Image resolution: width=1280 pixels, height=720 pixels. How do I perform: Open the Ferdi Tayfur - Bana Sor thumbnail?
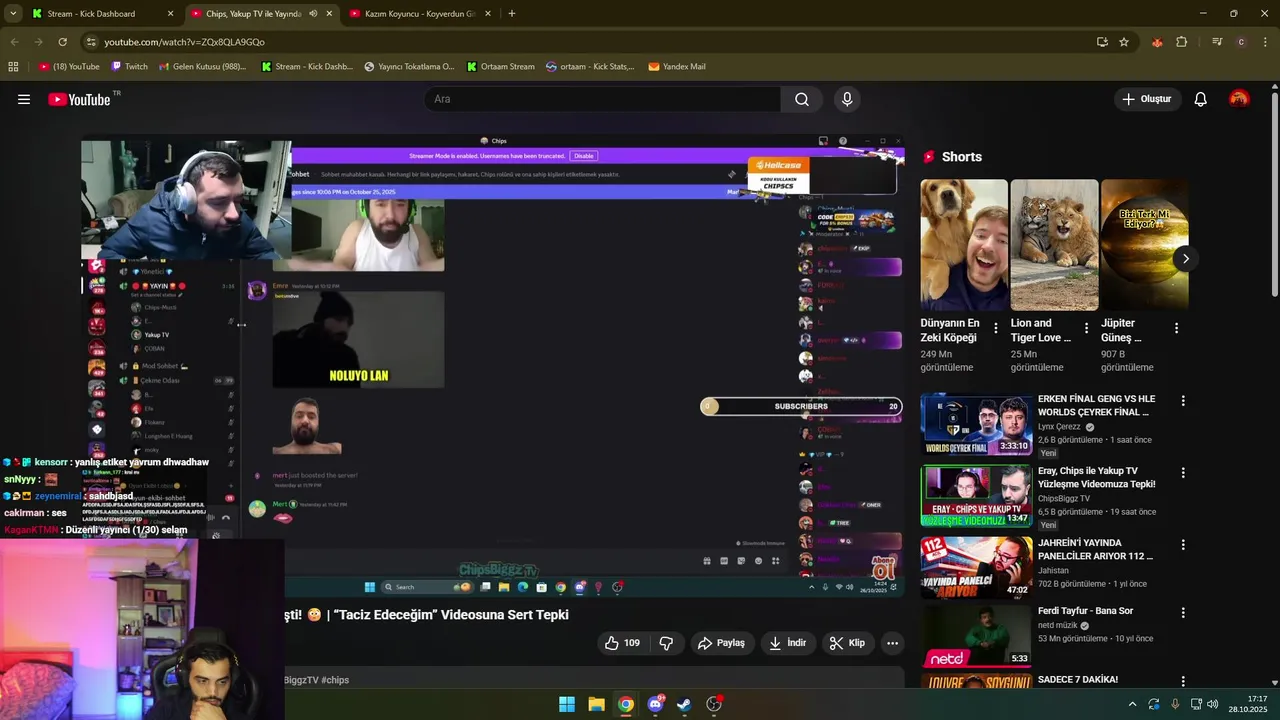point(976,636)
